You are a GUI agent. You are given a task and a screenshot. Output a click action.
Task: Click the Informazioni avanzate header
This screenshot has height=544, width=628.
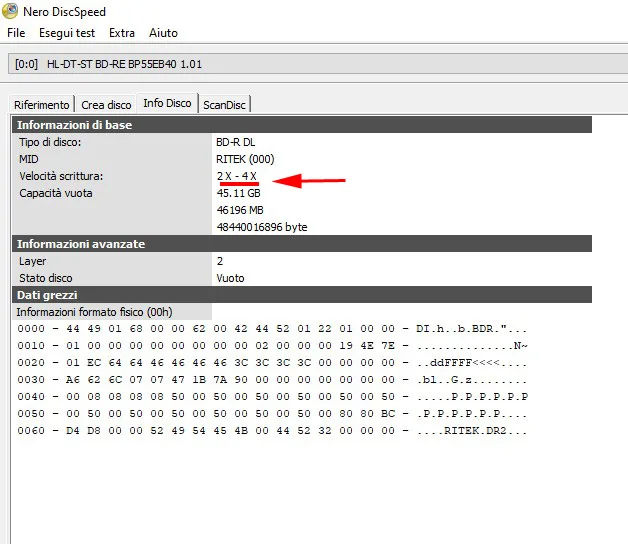pos(302,244)
